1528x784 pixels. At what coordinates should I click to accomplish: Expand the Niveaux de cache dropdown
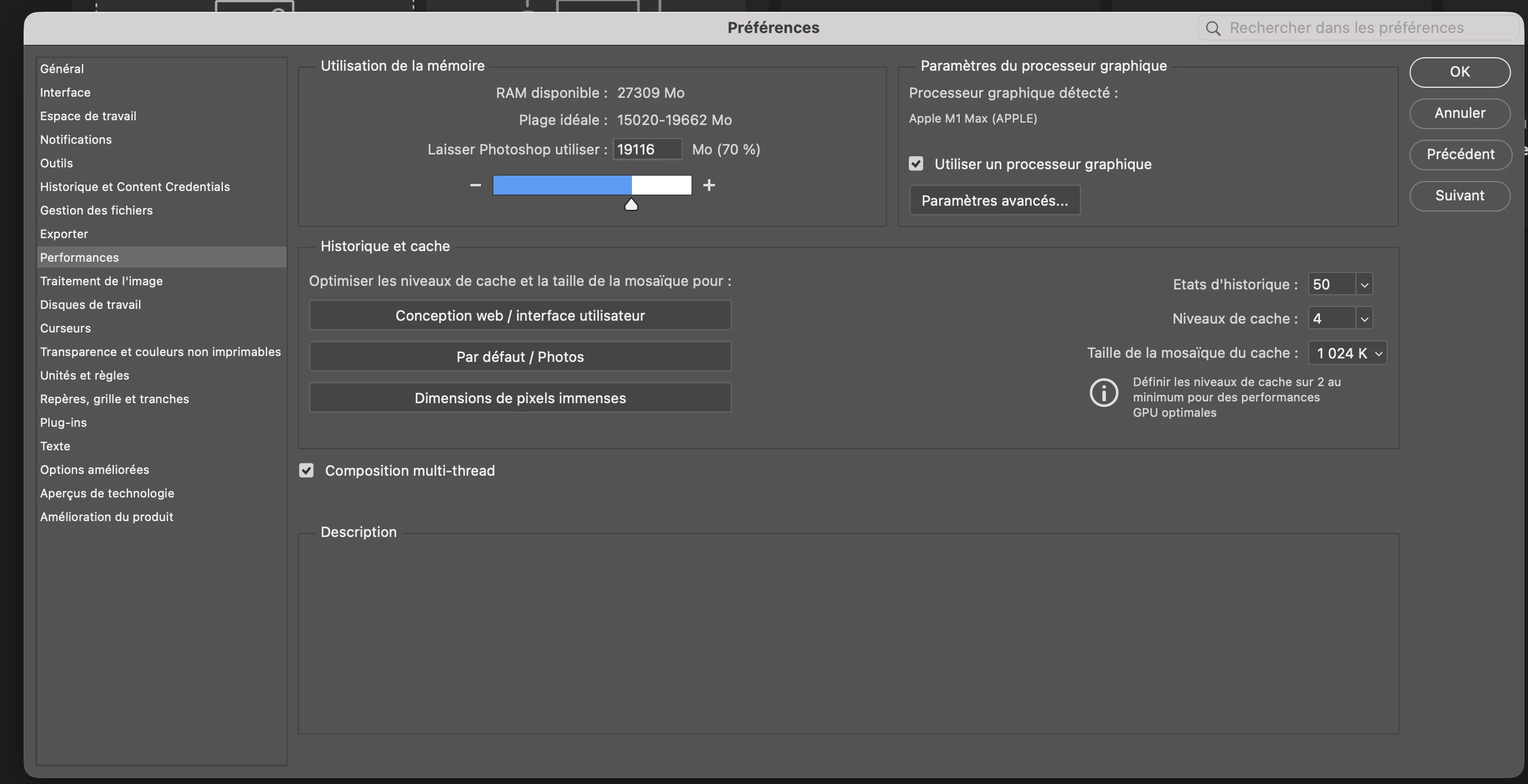pyautogui.click(x=1364, y=319)
